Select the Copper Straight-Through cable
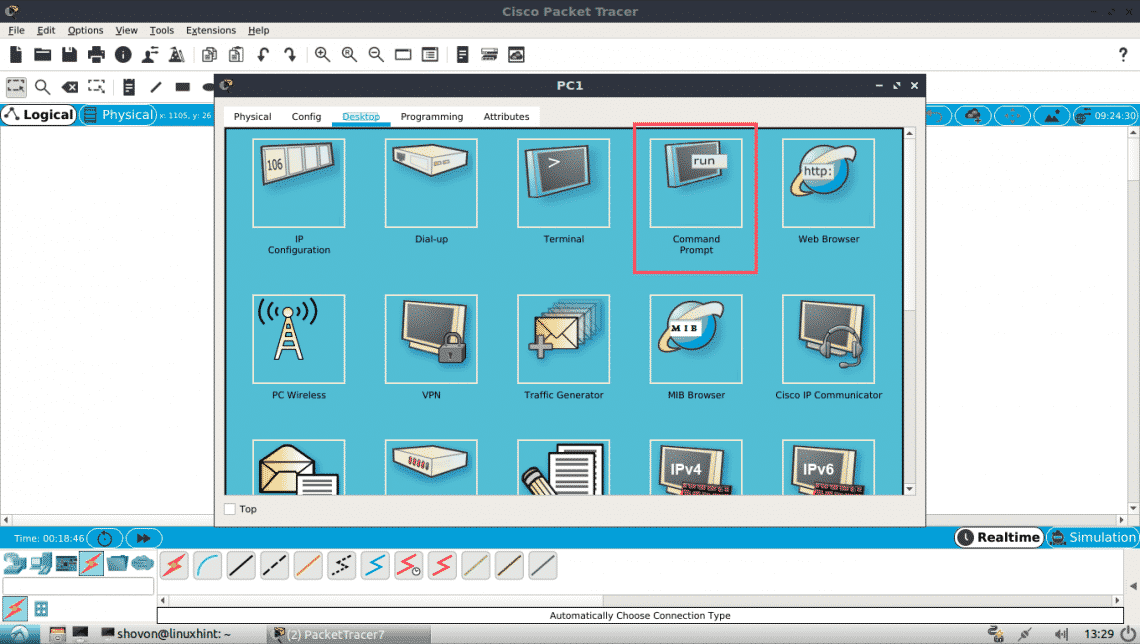 tap(240, 565)
